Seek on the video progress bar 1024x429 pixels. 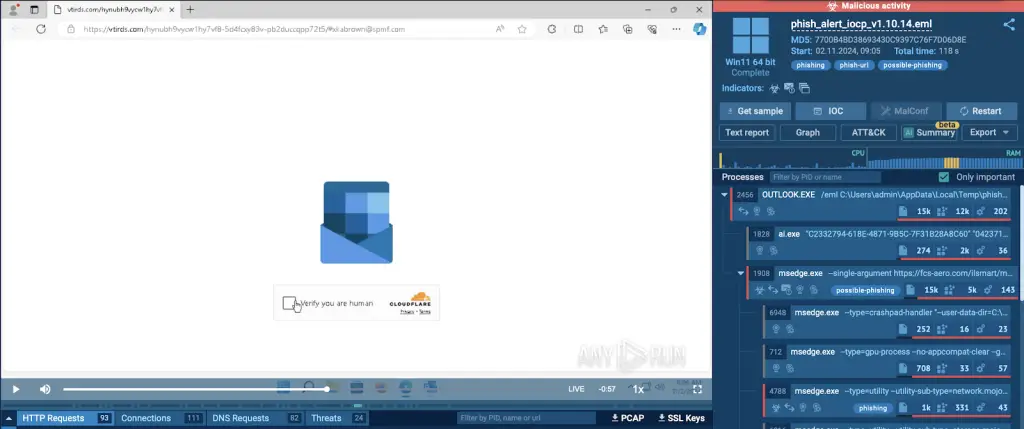point(195,389)
